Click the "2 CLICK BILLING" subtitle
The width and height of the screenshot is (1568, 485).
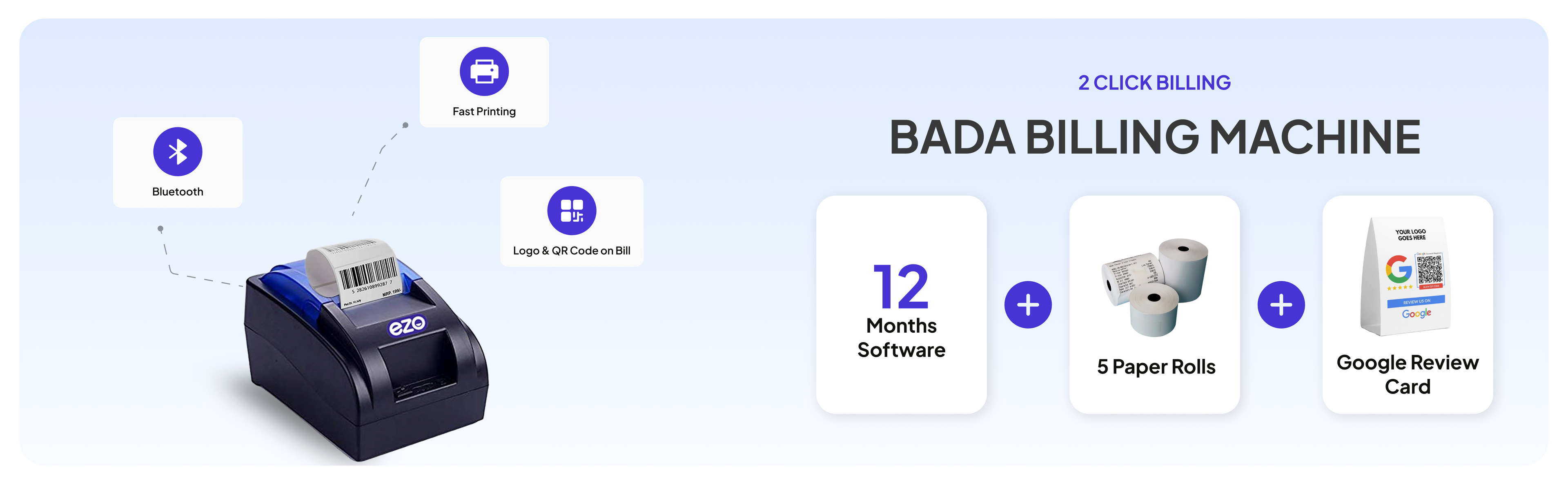(1154, 83)
